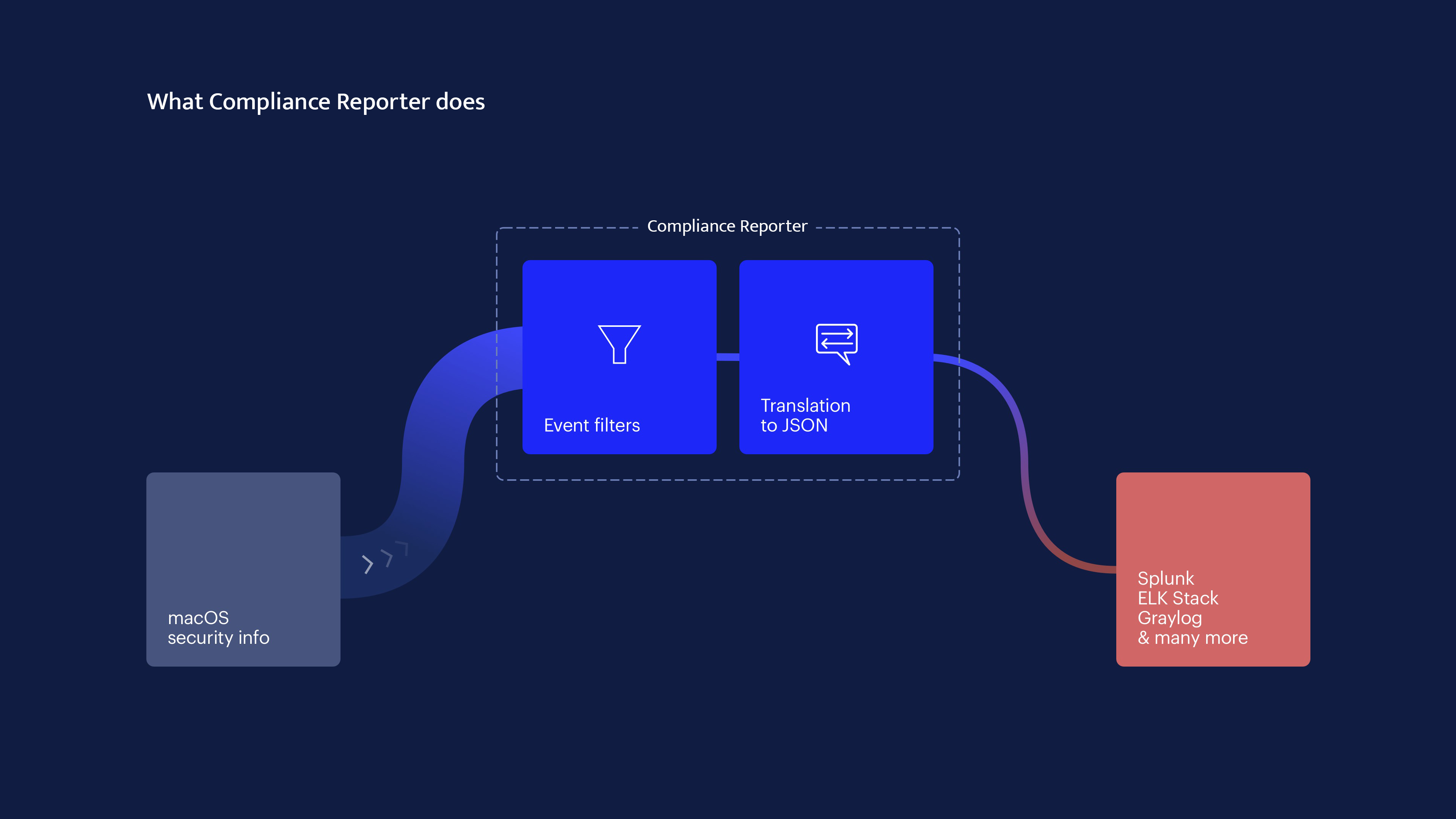Click the "Graylog" entry
The image size is (1456, 819).
(x=1169, y=618)
